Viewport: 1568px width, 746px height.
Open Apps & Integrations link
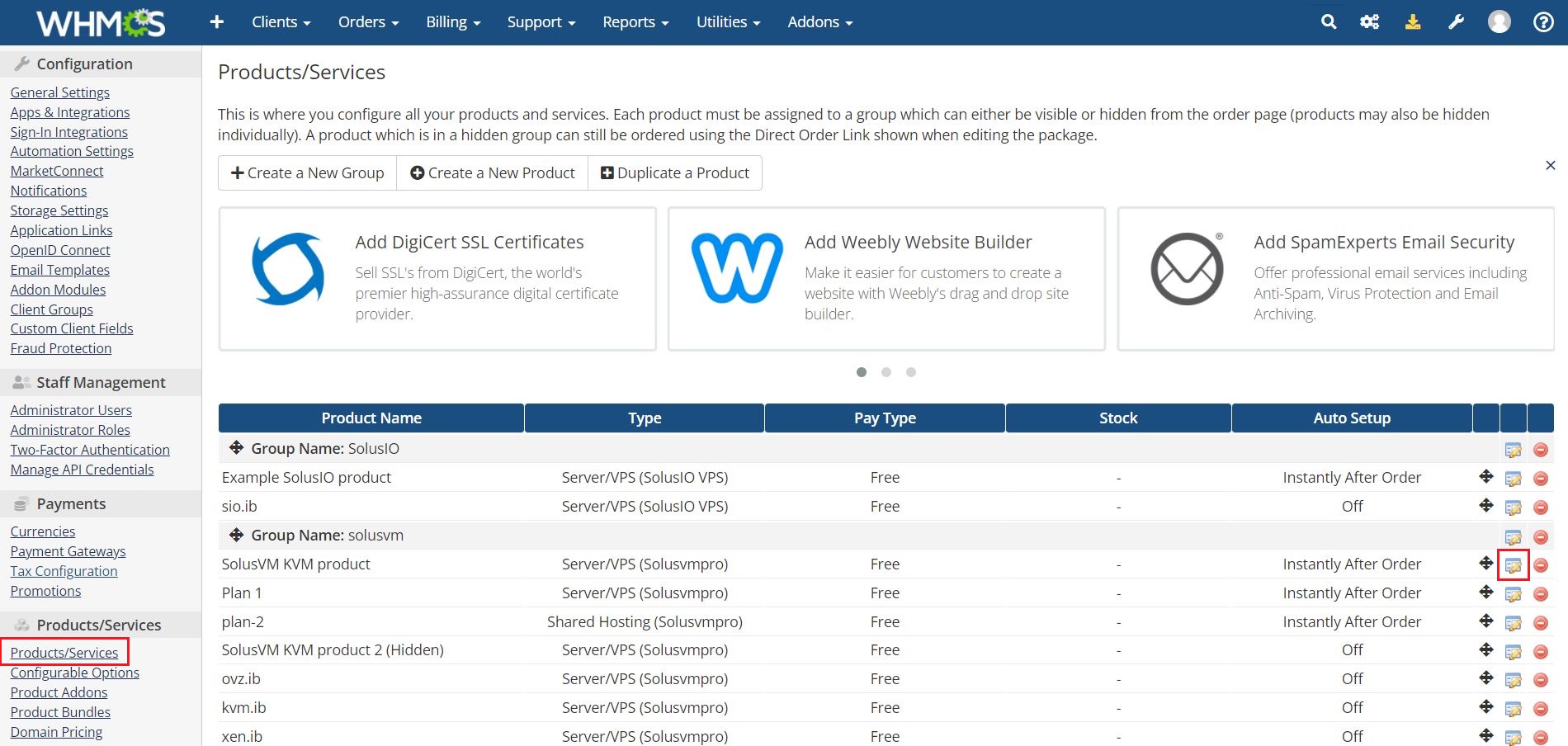70,112
